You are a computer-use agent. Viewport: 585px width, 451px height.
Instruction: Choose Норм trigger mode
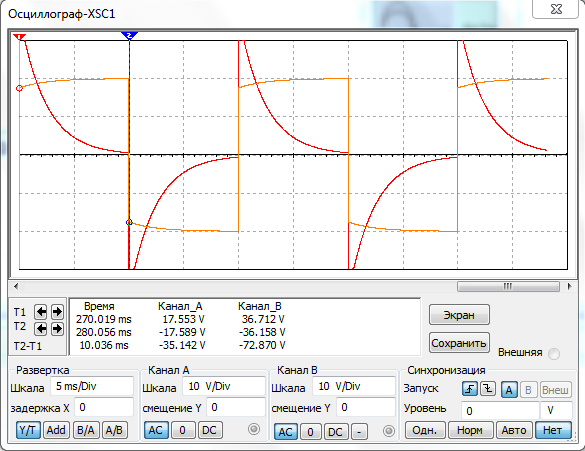[x=470, y=430]
